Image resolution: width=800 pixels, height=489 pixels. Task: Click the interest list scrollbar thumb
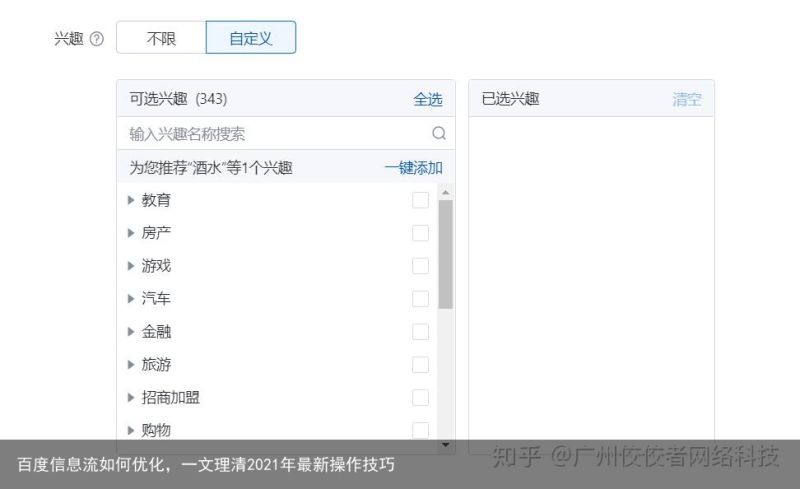pos(445,254)
